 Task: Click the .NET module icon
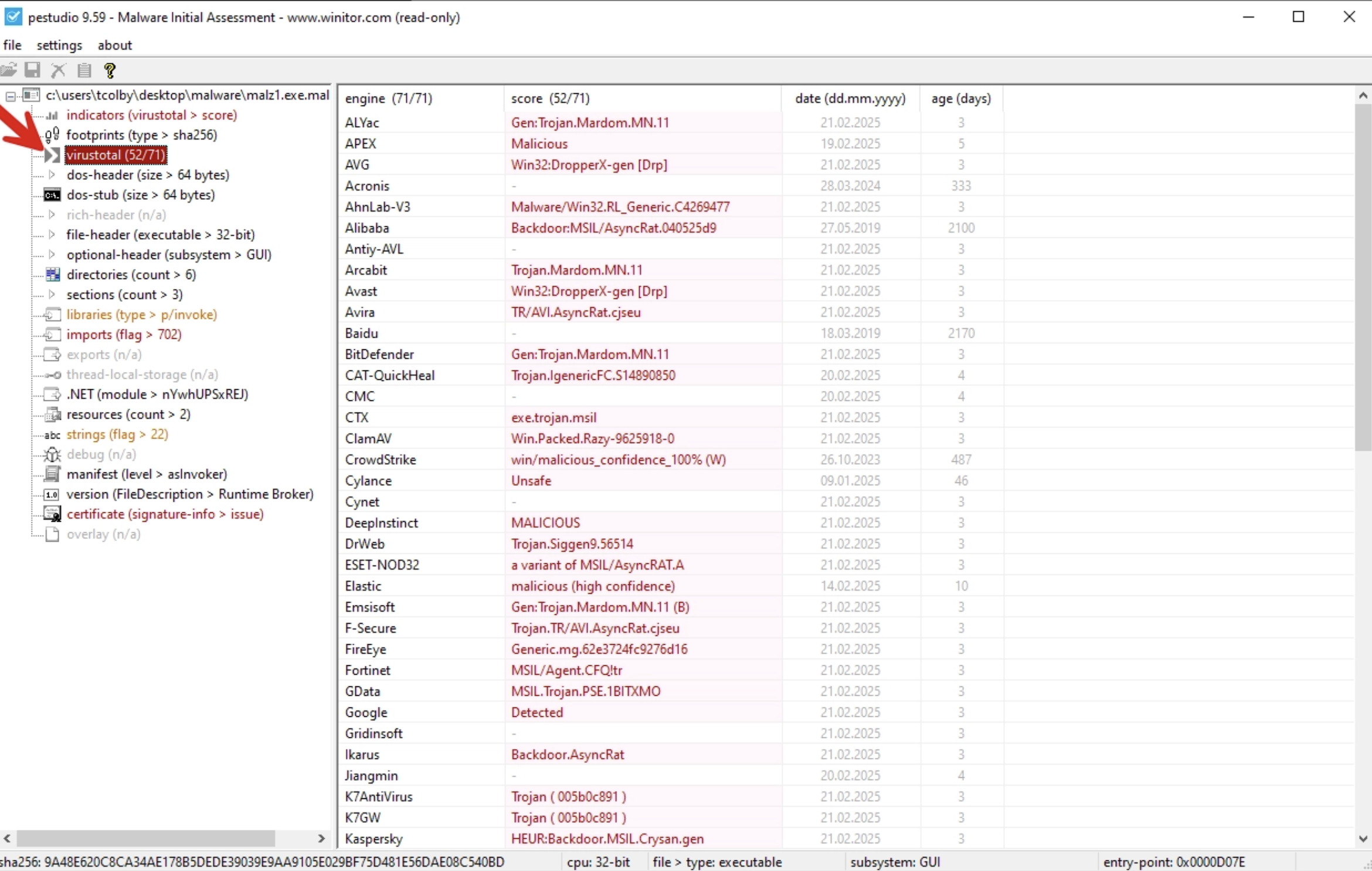(52, 394)
